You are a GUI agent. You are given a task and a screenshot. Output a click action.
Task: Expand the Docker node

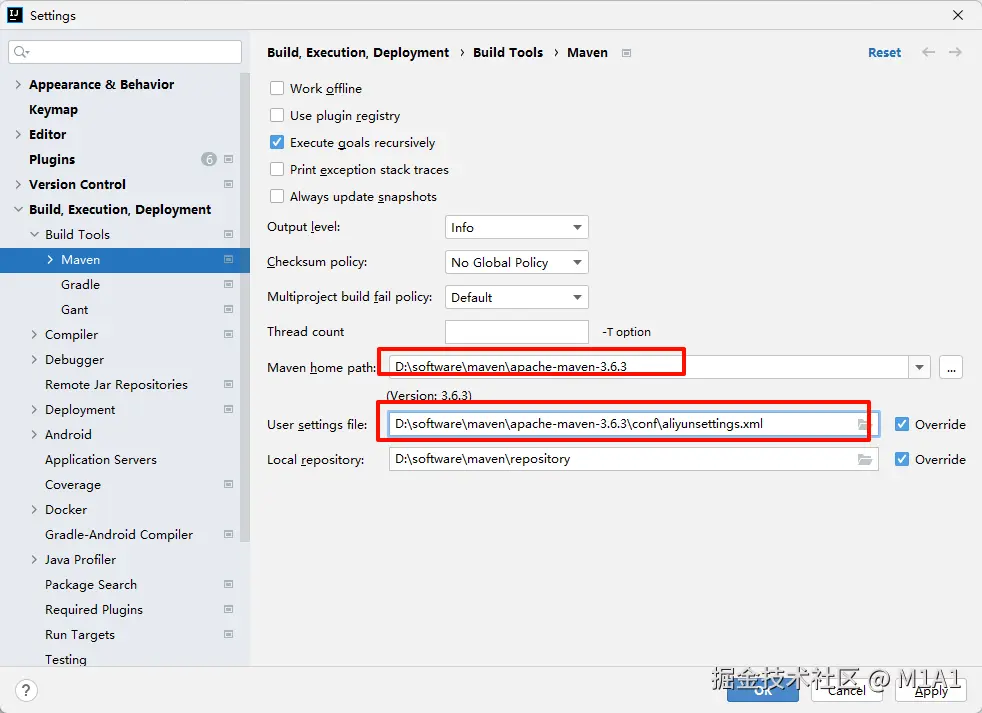34,509
